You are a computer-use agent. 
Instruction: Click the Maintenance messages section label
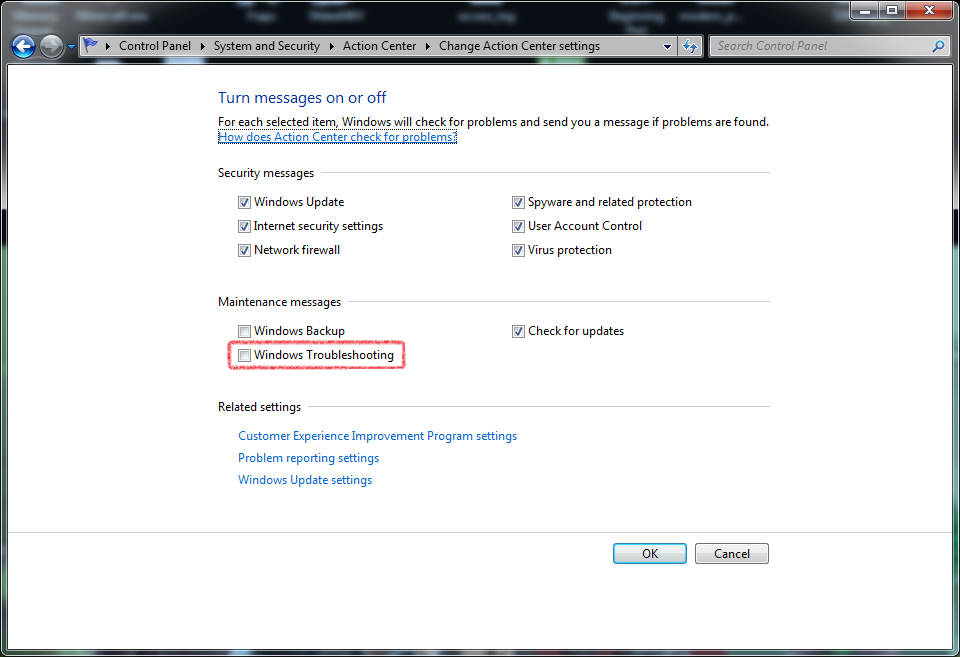(x=279, y=302)
